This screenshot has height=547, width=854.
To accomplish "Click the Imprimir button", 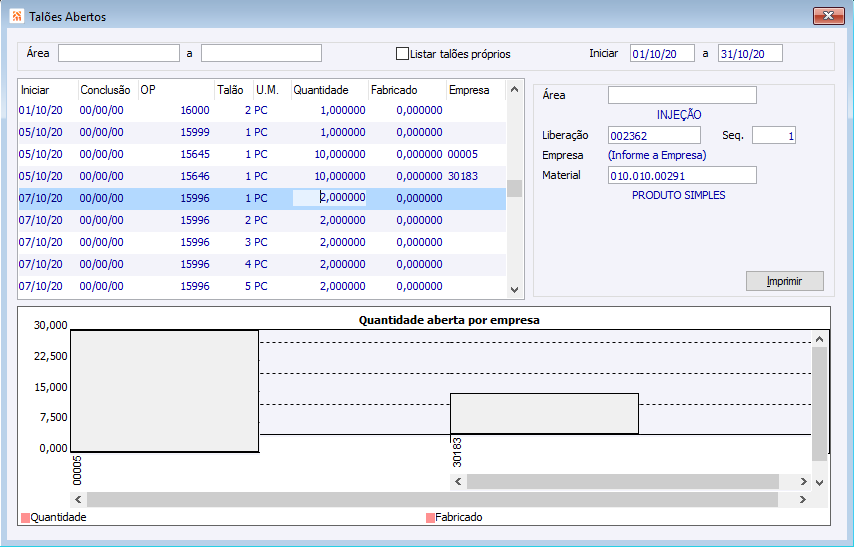I will 785,281.
